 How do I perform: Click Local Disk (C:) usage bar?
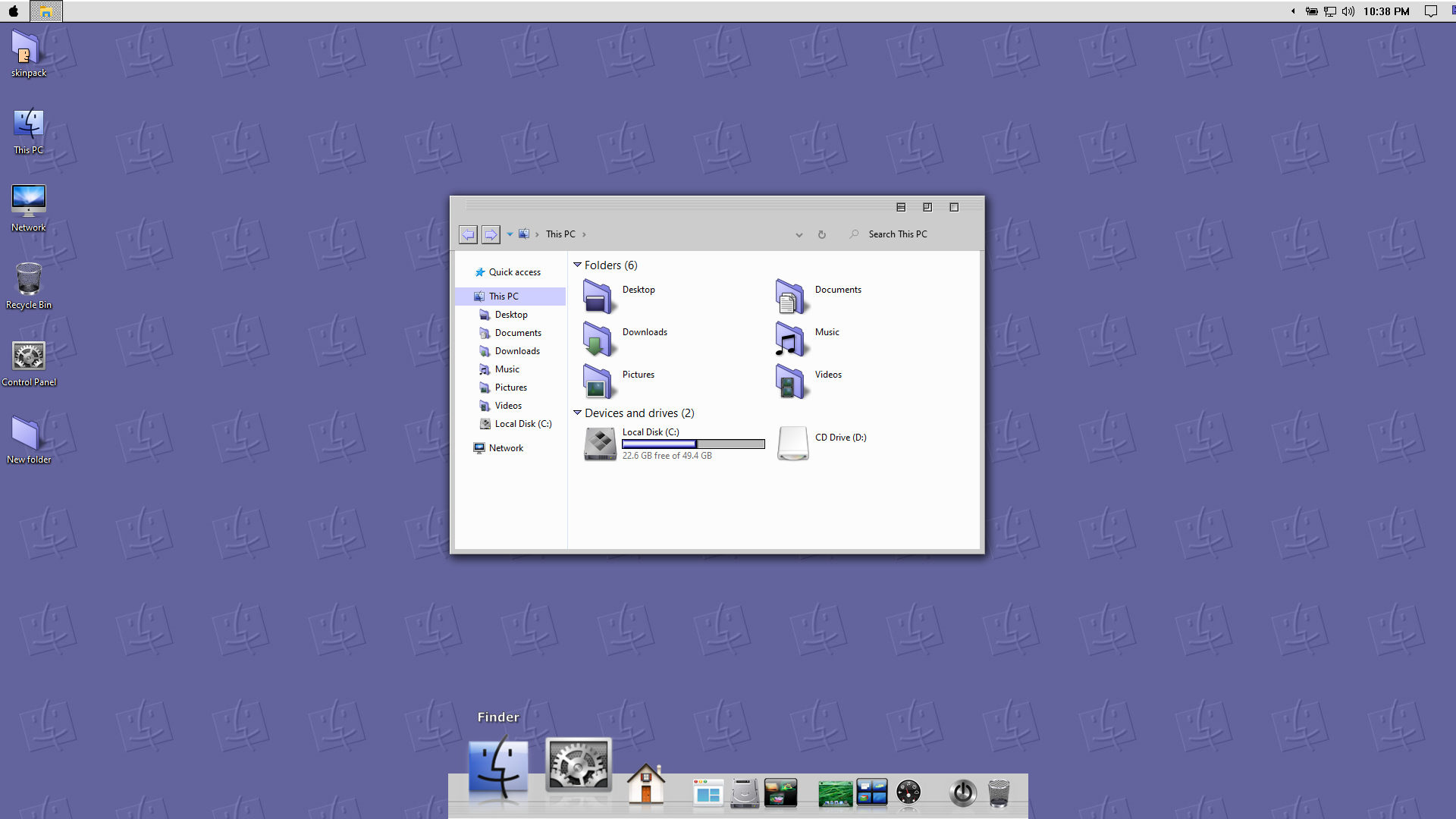pyautogui.click(x=693, y=444)
